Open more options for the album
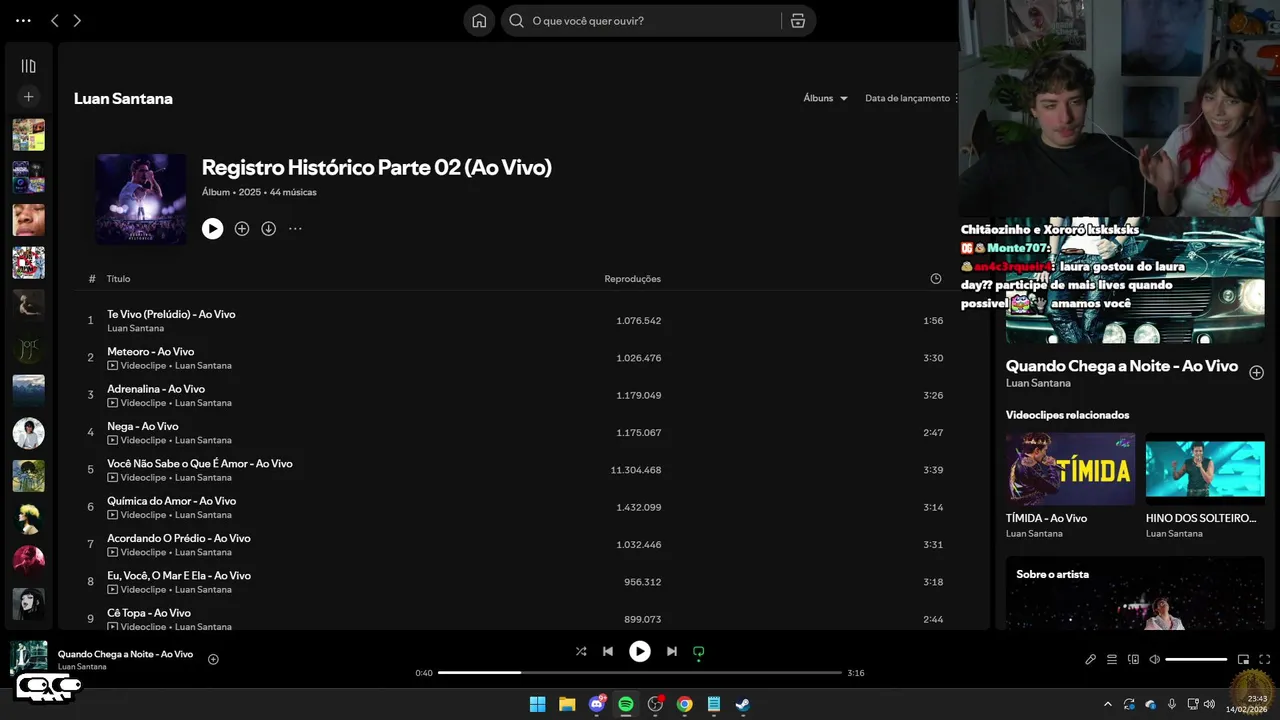Image resolution: width=1280 pixels, height=720 pixels. 295,229
